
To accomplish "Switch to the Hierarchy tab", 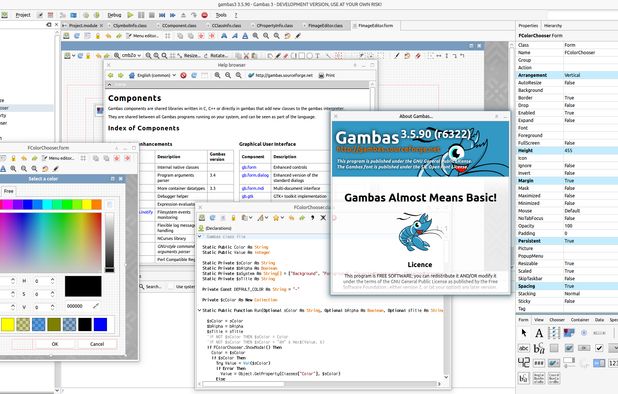I will coord(553,26).
